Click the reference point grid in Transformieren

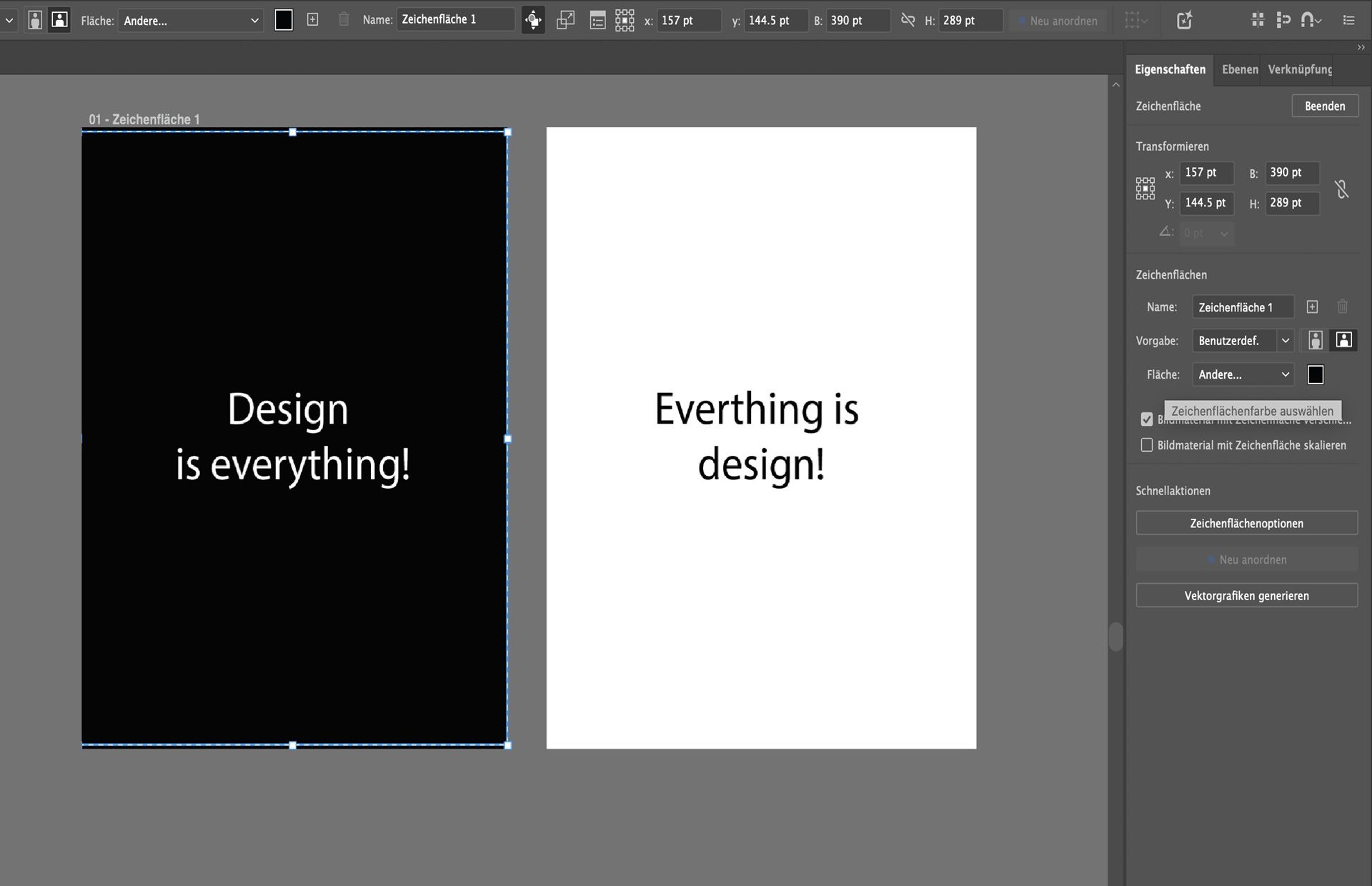(x=1145, y=189)
